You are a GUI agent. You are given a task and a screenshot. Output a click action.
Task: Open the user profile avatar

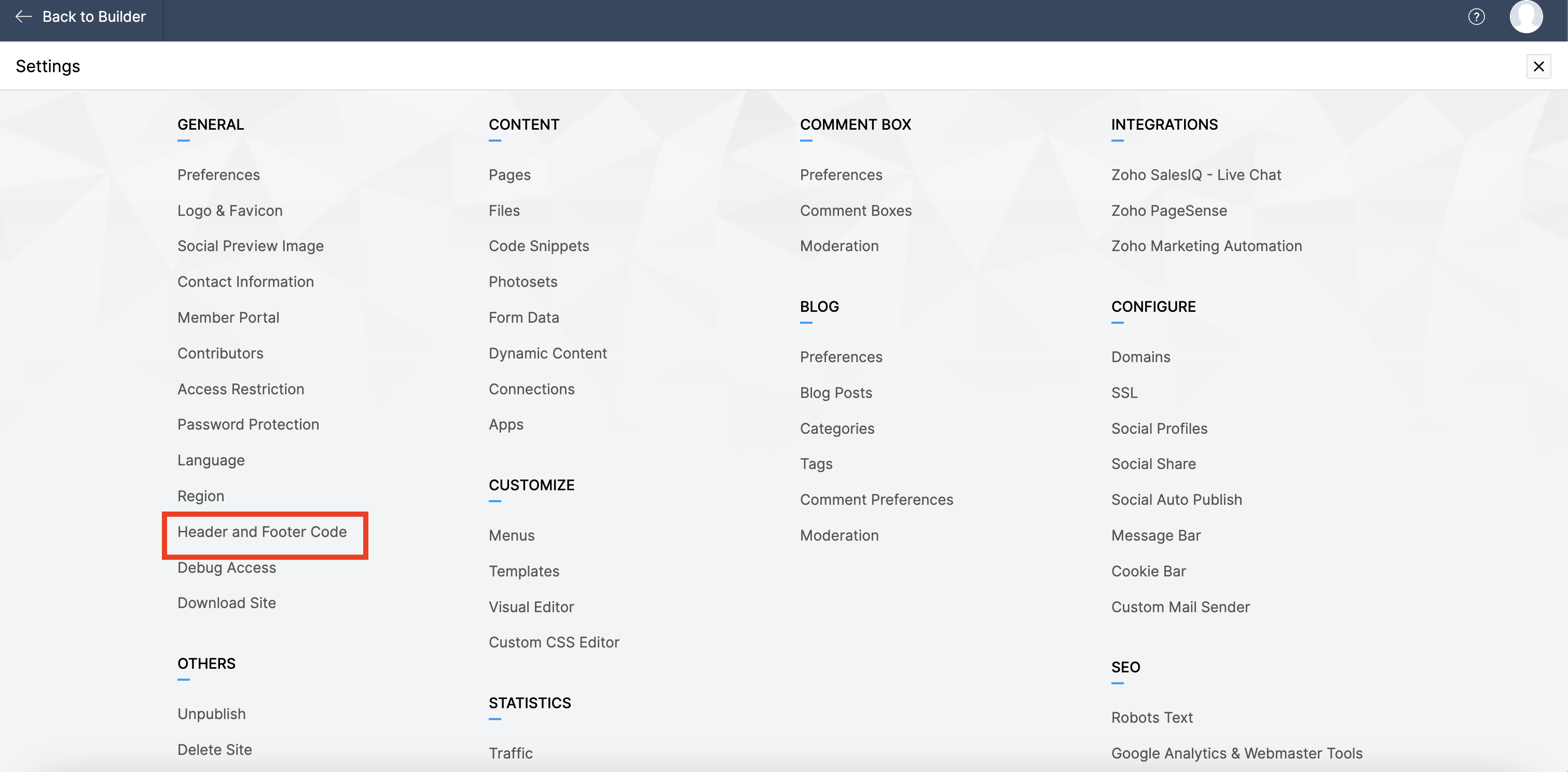(x=1525, y=17)
